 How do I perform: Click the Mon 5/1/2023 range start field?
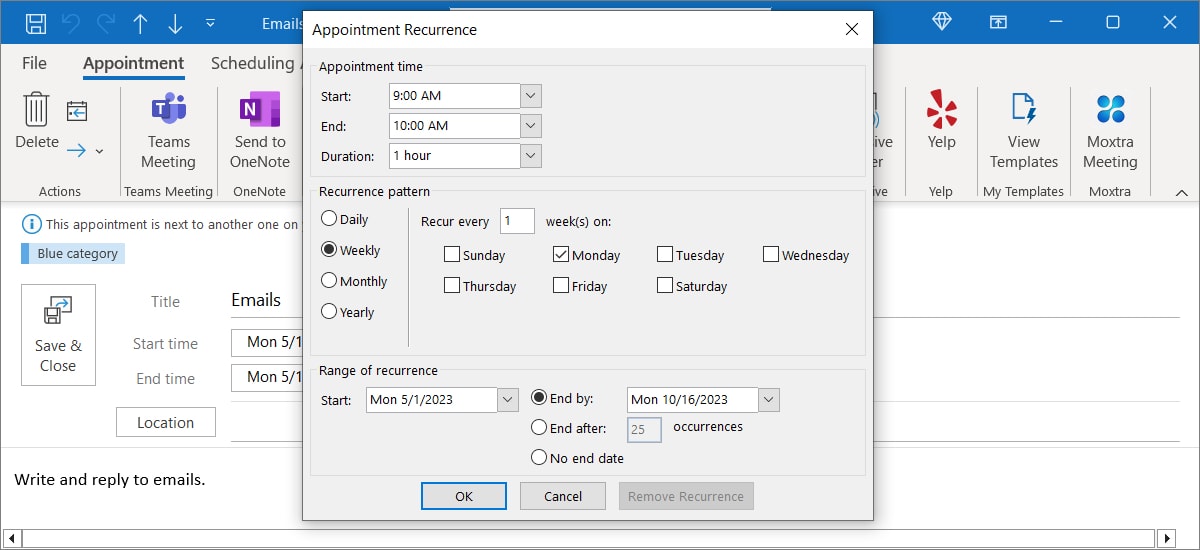432,399
